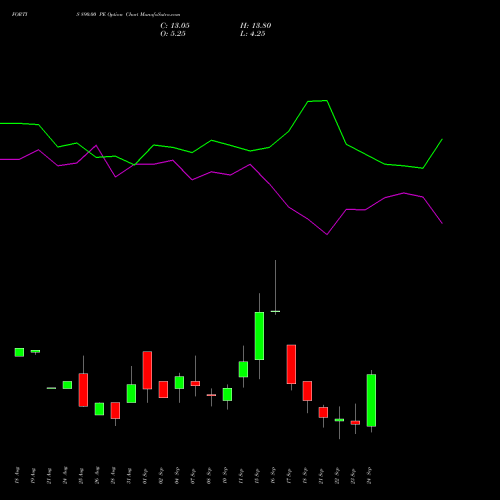Click the 'FORTI' symbol text at top left
500x500 pixels.
pyautogui.click(x=19, y=15)
